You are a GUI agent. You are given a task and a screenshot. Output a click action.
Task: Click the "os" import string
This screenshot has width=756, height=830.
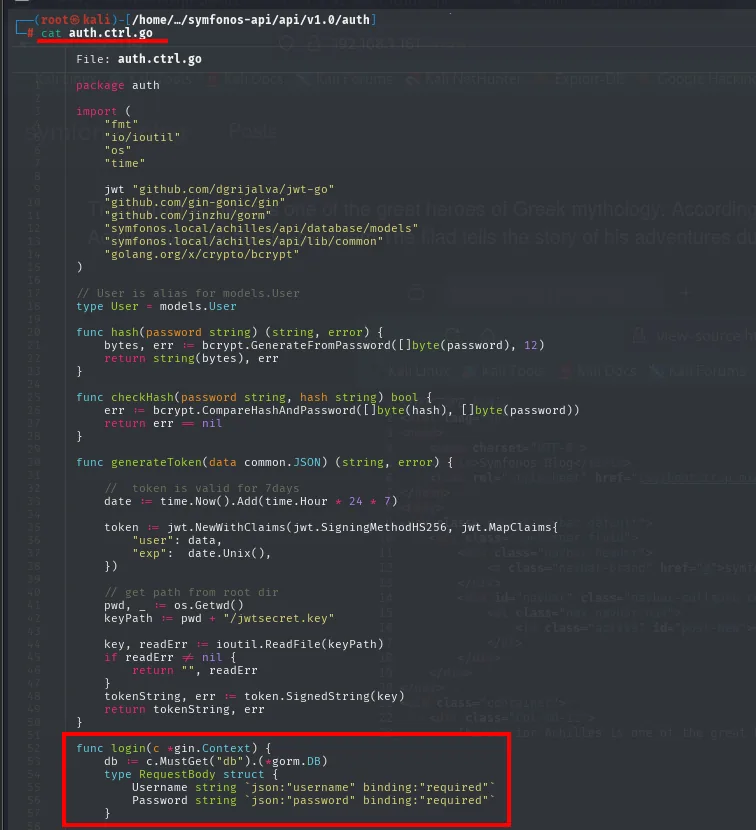click(x=118, y=150)
